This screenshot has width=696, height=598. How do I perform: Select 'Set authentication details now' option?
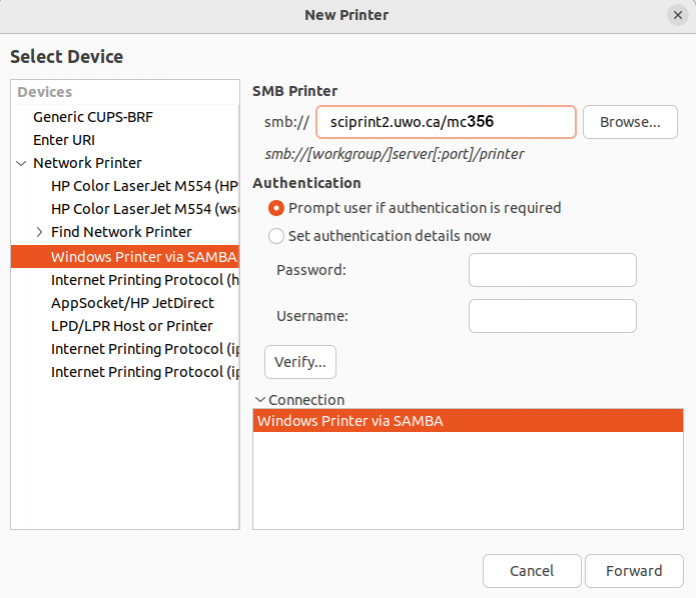pos(276,237)
